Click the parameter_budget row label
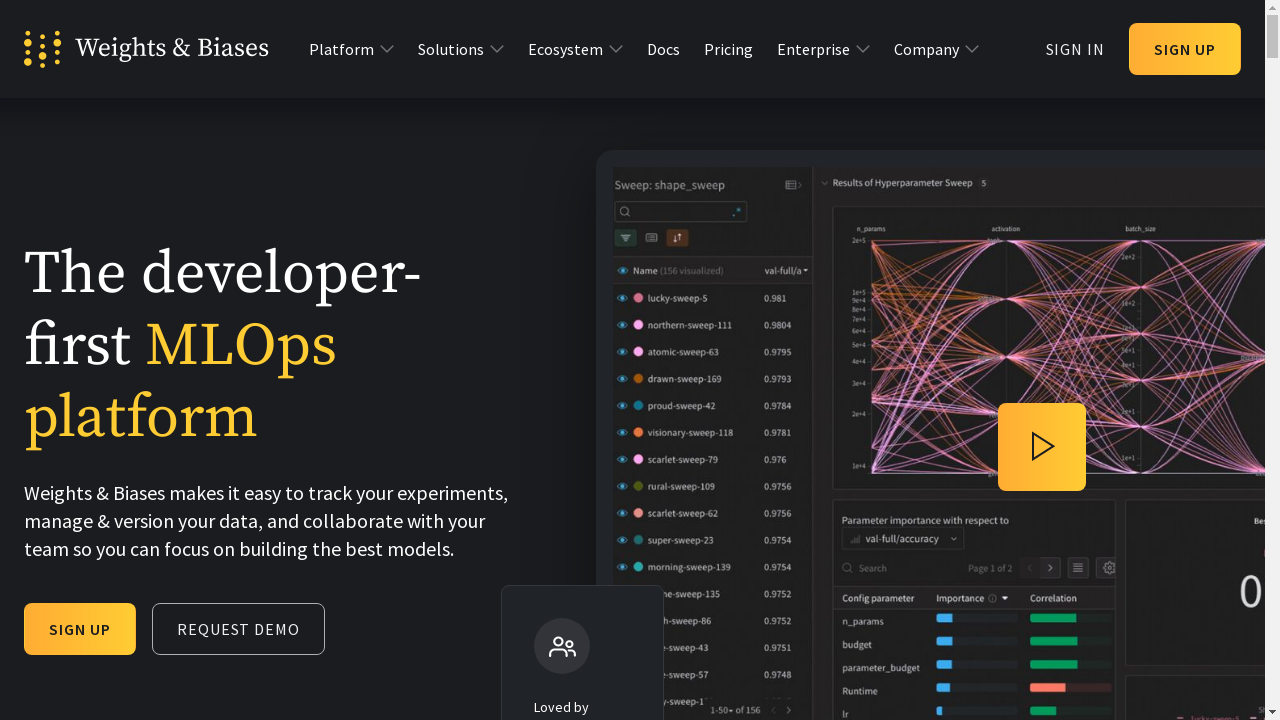The height and width of the screenshot is (720, 1280). [x=881, y=668]
